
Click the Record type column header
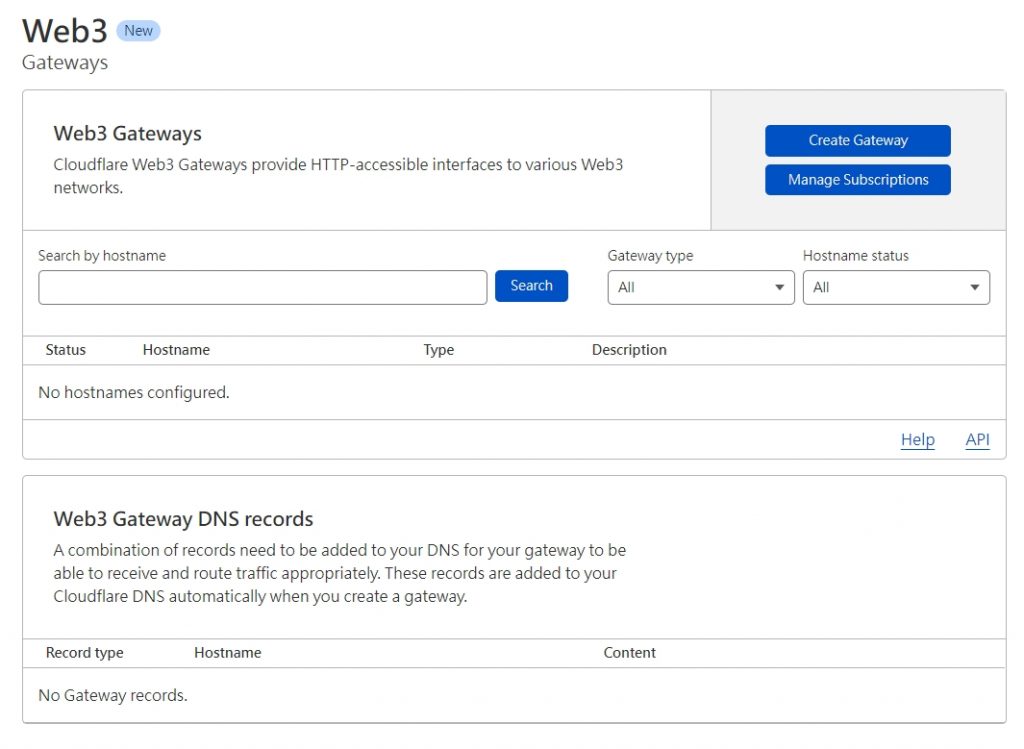point(85,653)
